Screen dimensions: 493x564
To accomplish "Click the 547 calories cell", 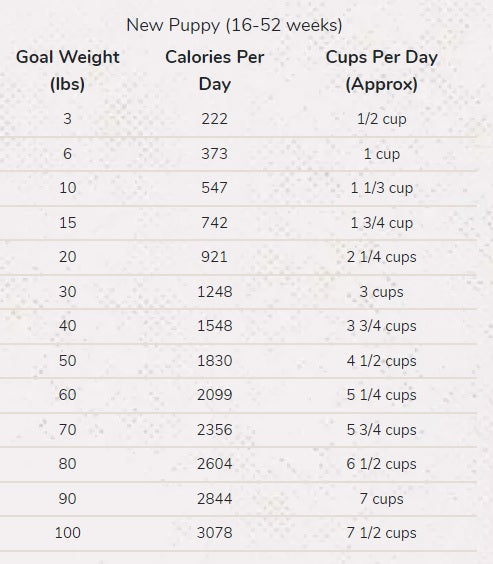I will point(215,188).
